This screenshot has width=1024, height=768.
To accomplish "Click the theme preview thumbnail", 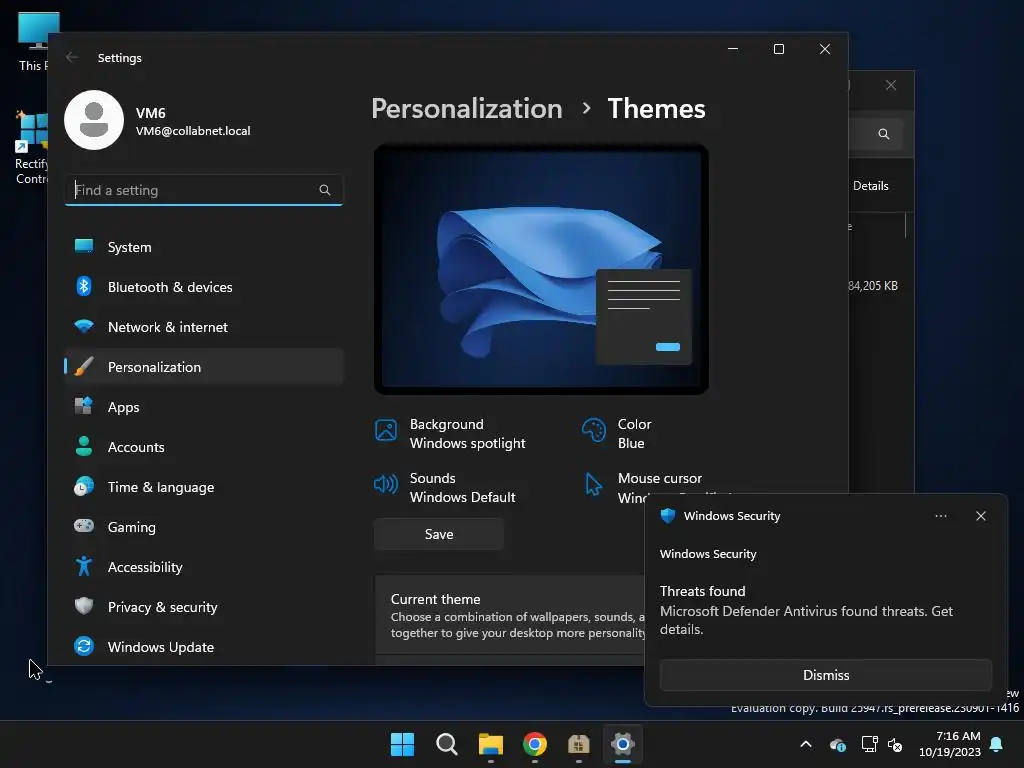I will tap(541, 269).
